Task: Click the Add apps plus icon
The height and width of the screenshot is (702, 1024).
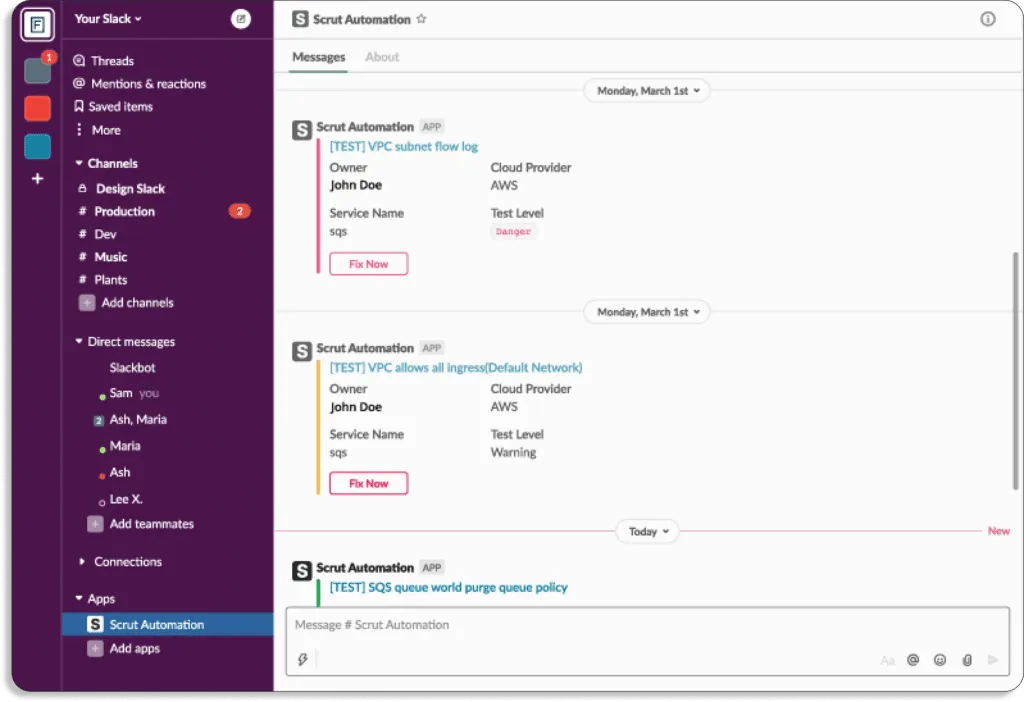Action: (95, 648)
